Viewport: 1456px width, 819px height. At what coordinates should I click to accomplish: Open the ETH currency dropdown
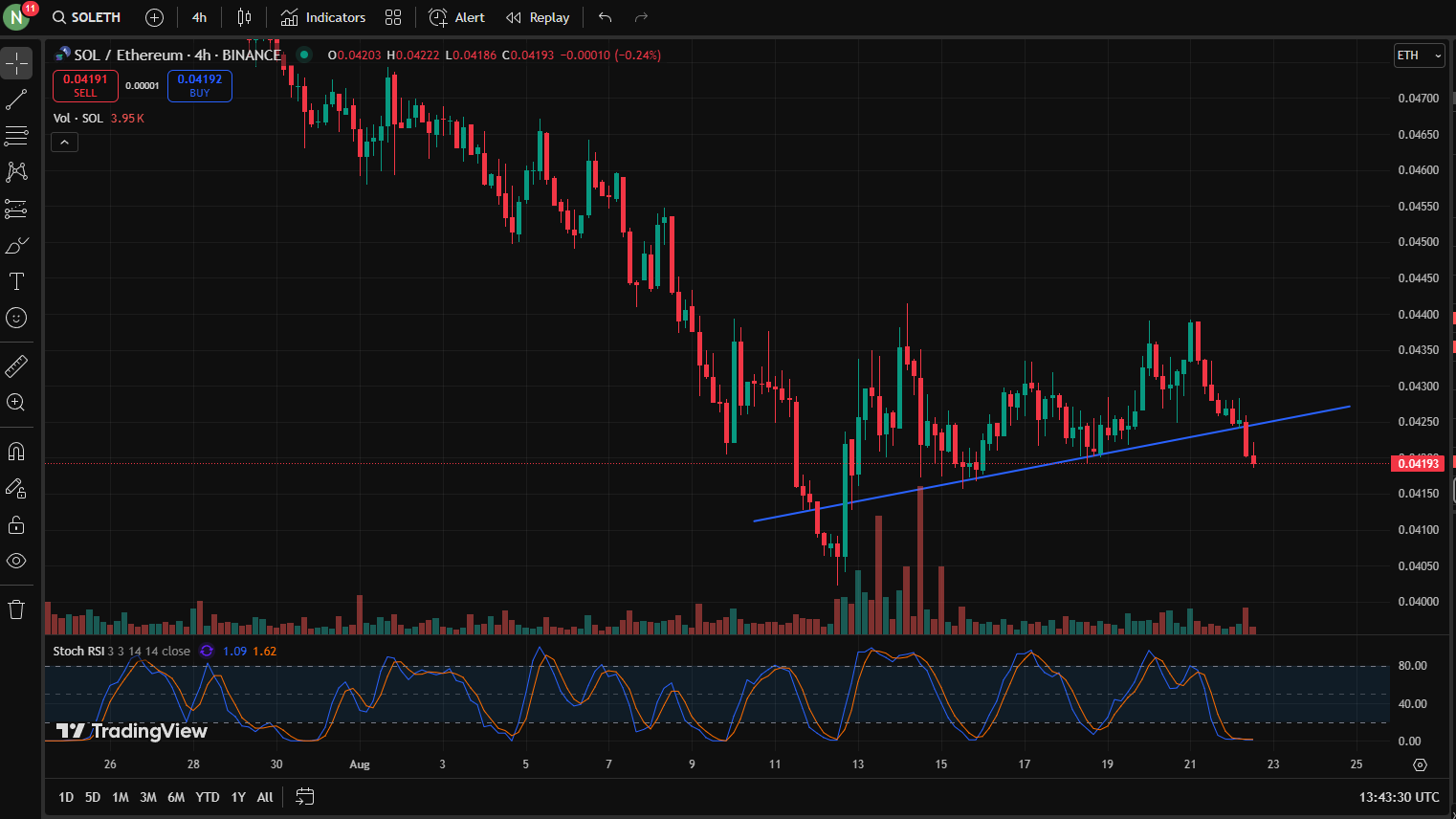coord(1419,55)
